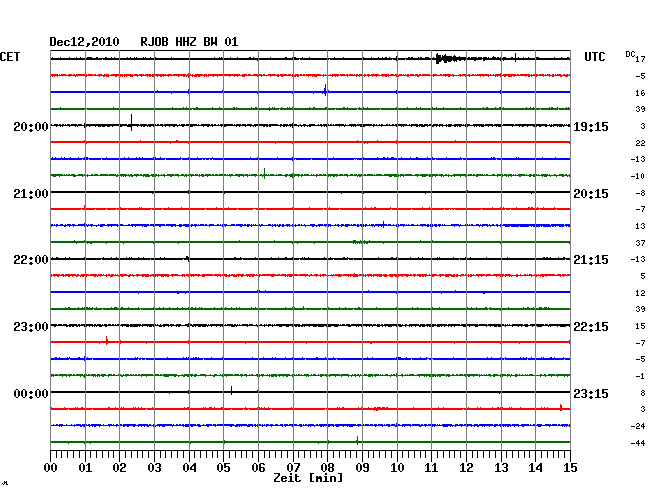This screenshot has height=494, width=650.
Task: Click DC value 15
Action: click(x=640, y=326)
